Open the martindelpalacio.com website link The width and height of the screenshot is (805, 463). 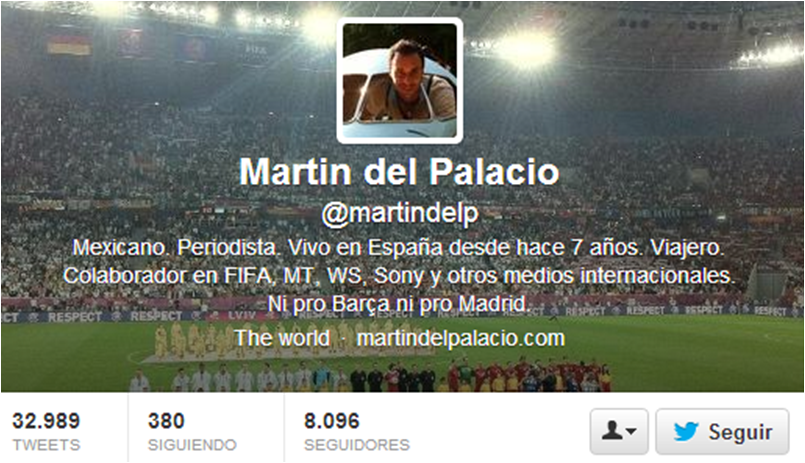point(461,338)
